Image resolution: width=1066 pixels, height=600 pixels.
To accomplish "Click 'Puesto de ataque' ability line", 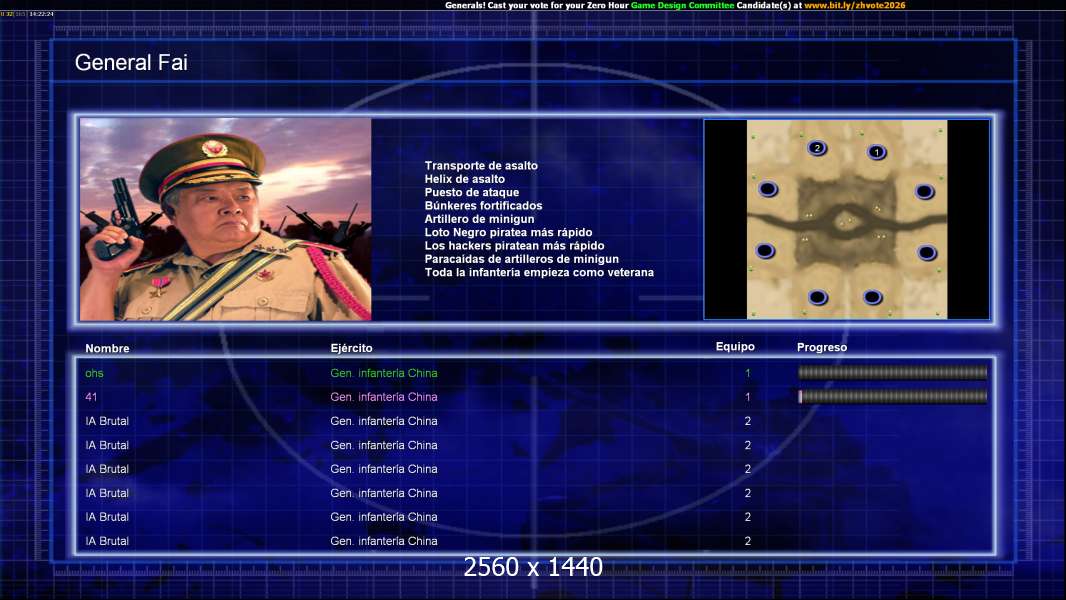I will click(x=472, y=192).
